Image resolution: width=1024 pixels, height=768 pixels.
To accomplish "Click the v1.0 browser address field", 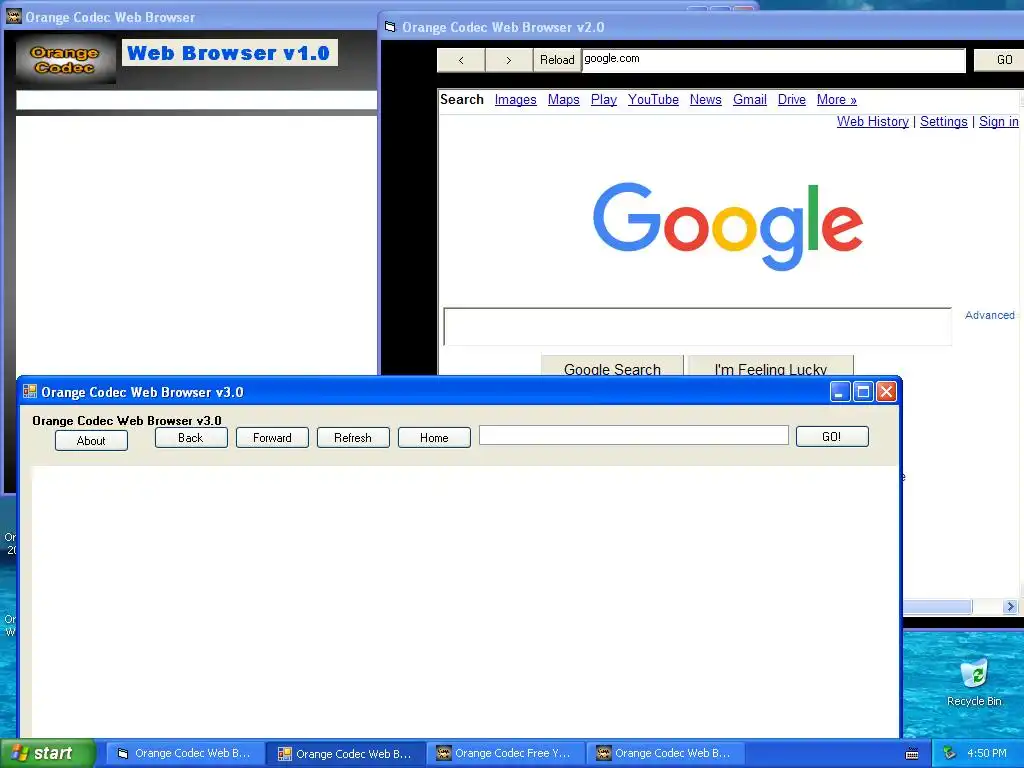I will 197,100.
